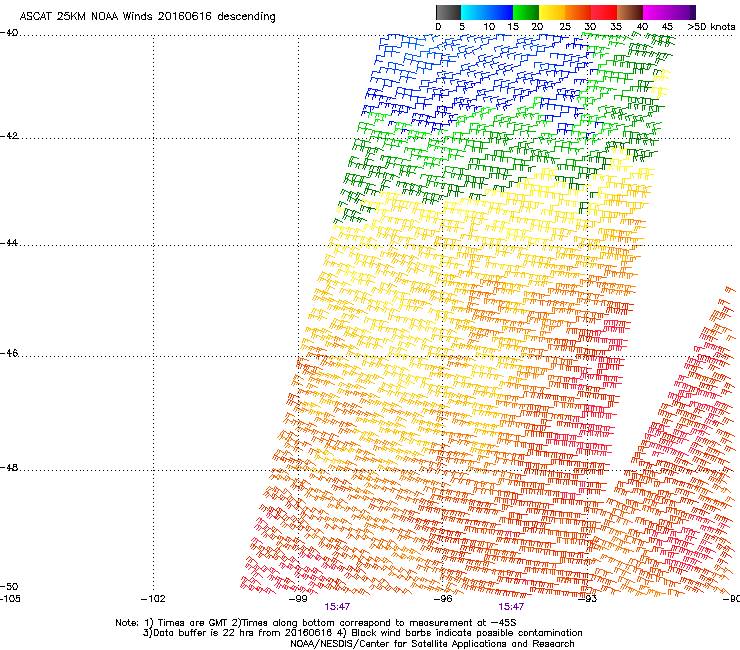Click the -96 longitude axis label
The width and height of the screenshot is (740, 650).
(443, 599)
